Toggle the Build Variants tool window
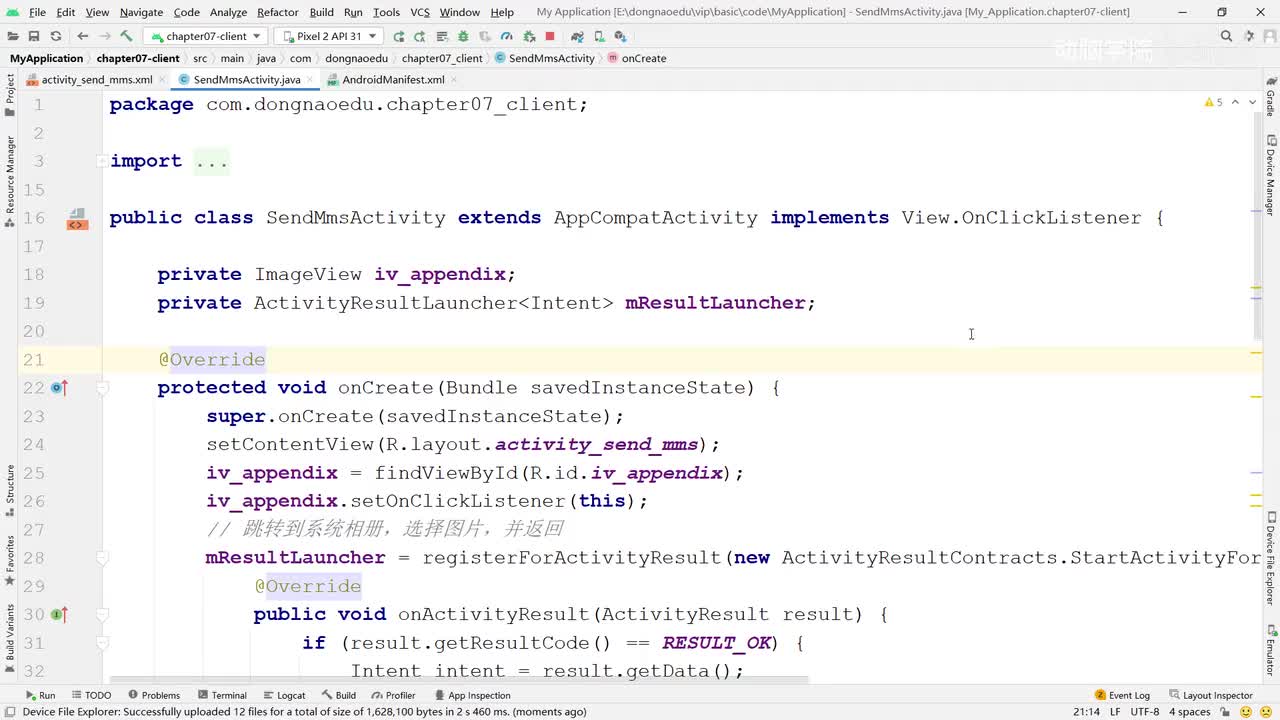This screenshot has width=1280, height=720. (x=10, y=637)
